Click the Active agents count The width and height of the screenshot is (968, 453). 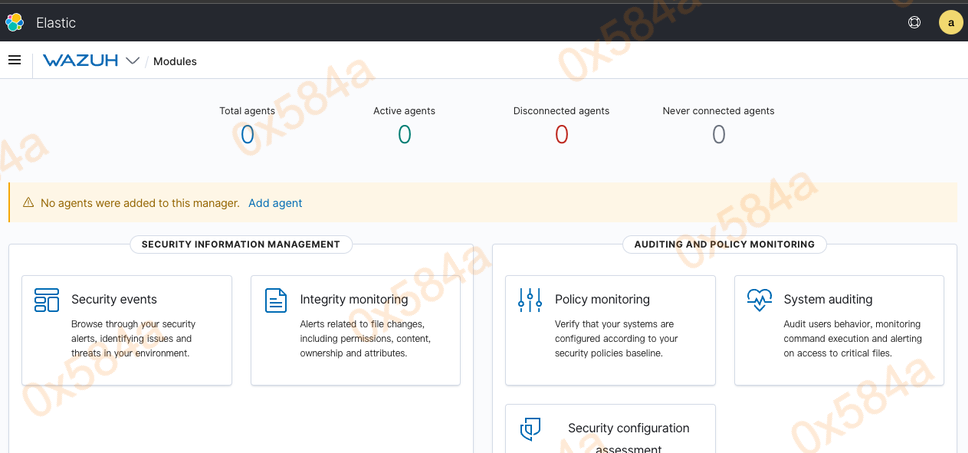[x=404, y=134]
